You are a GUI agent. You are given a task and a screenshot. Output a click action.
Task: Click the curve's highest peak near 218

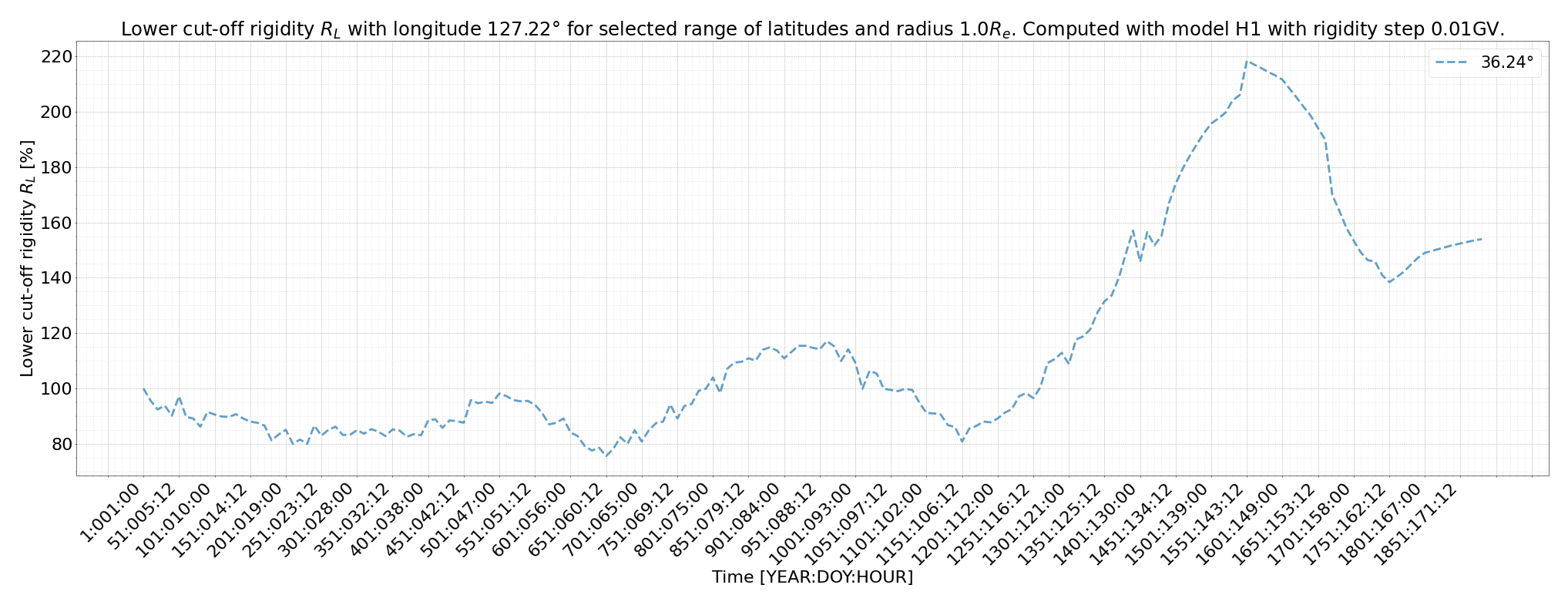click(x=1247, y=61)
